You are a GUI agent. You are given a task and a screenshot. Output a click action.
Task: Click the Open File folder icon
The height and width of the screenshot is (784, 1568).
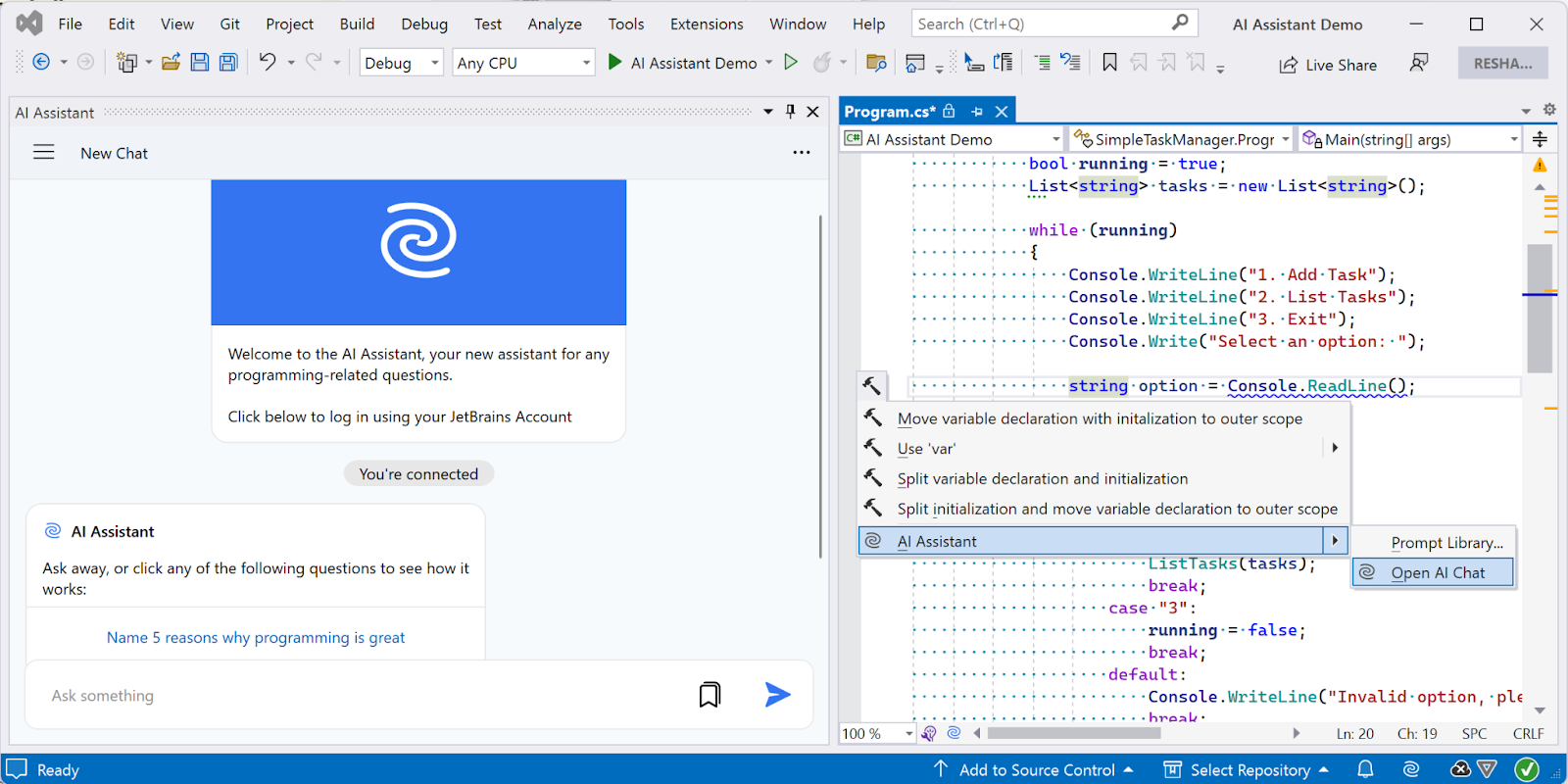tap(171, 63)
